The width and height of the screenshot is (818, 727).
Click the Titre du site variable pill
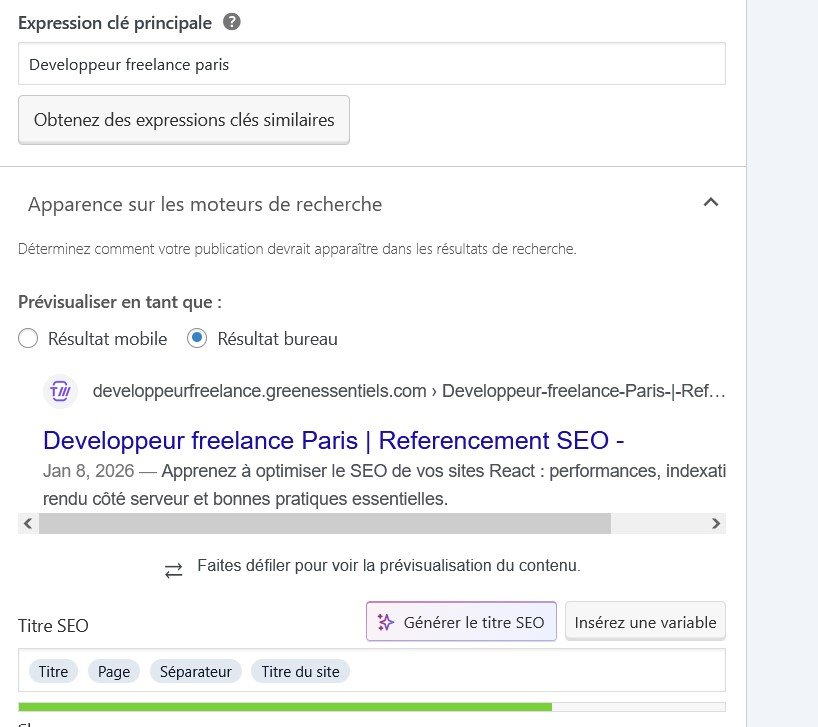[x=300, y=671]
